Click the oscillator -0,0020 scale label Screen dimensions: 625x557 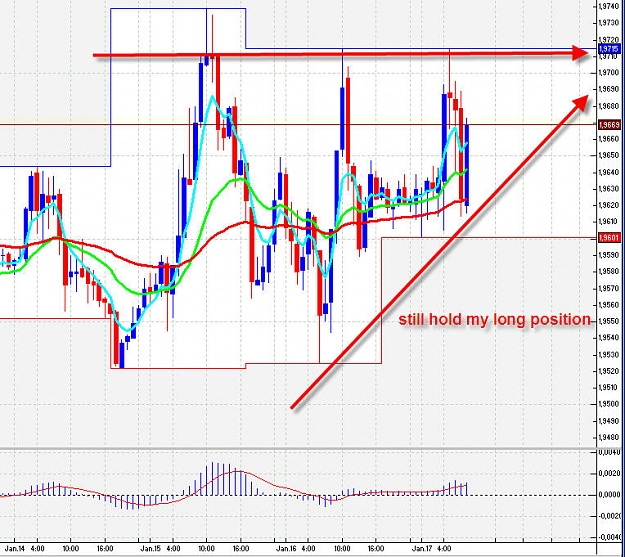pyautogui.click(x=609, y=516)
